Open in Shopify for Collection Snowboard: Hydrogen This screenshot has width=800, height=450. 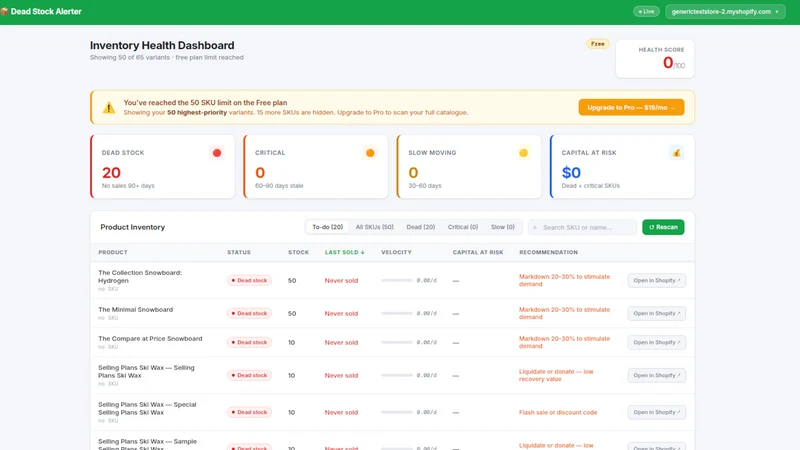[657, 280]
